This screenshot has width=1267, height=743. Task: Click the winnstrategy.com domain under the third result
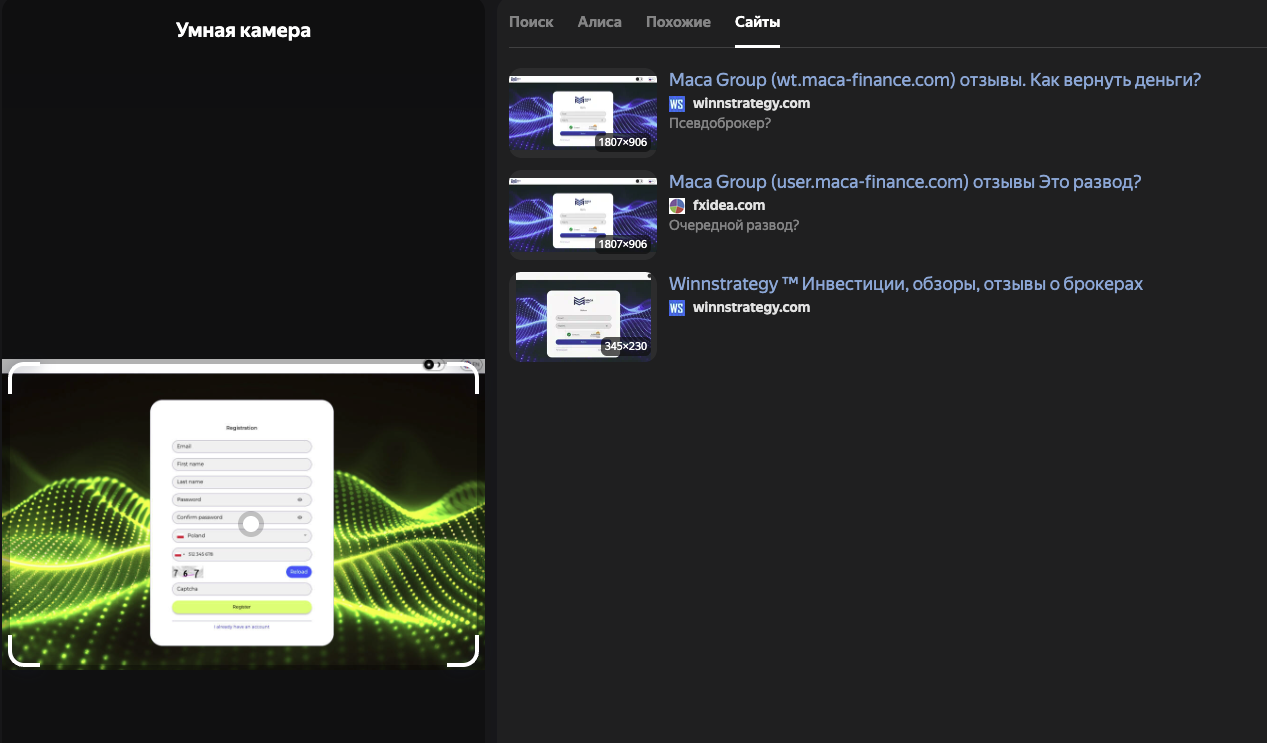coord(751,307)
